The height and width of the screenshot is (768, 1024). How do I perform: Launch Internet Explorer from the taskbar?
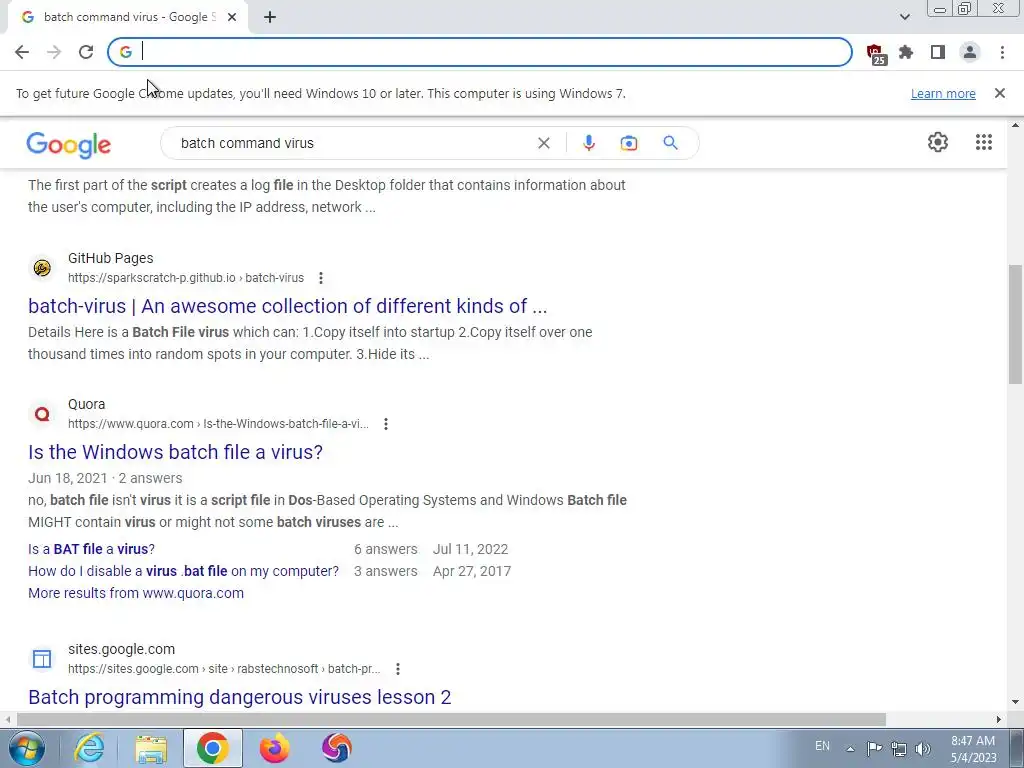[89, 748]
